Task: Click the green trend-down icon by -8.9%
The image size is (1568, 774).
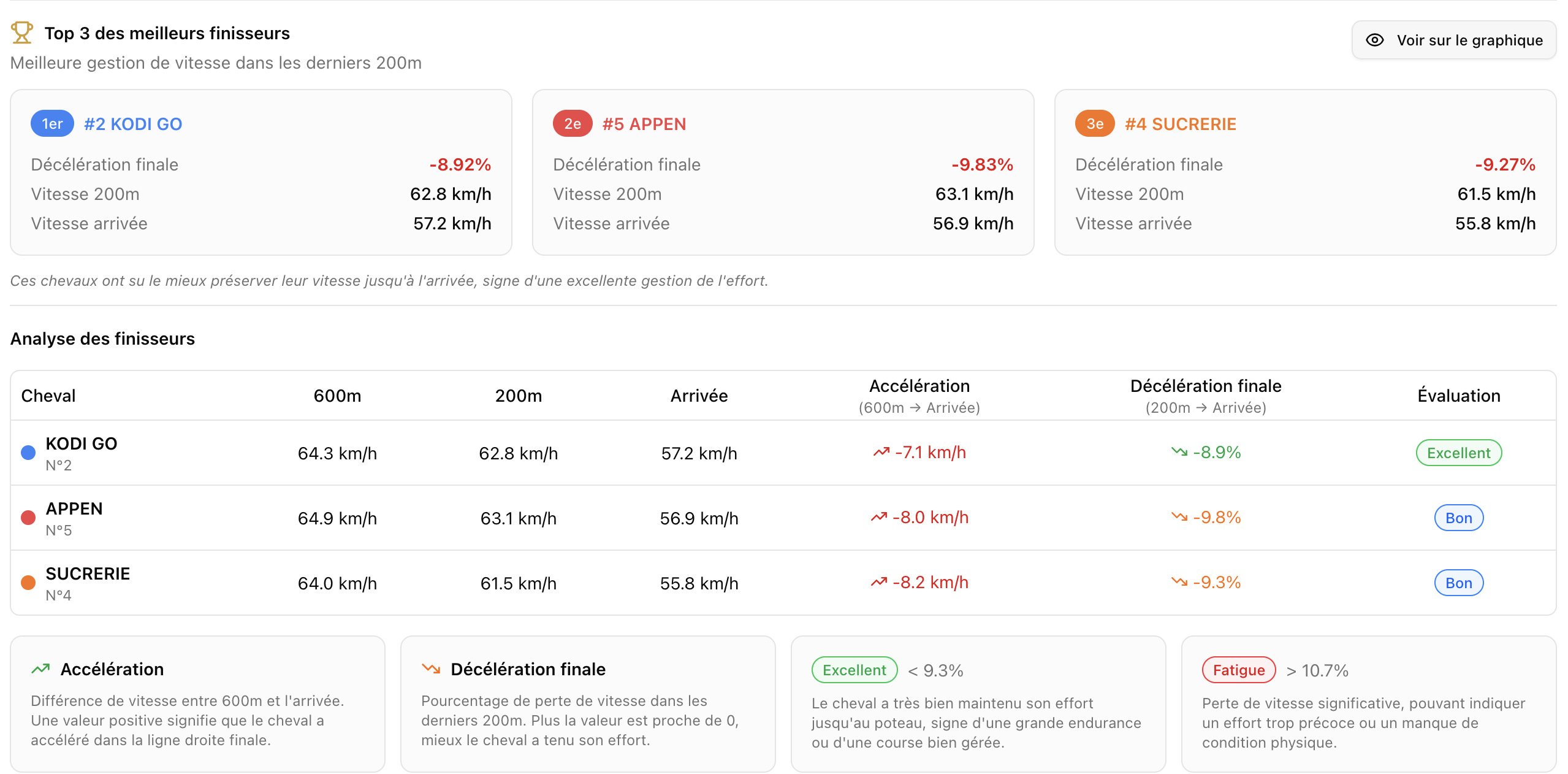Action: tap(1179, 452)
